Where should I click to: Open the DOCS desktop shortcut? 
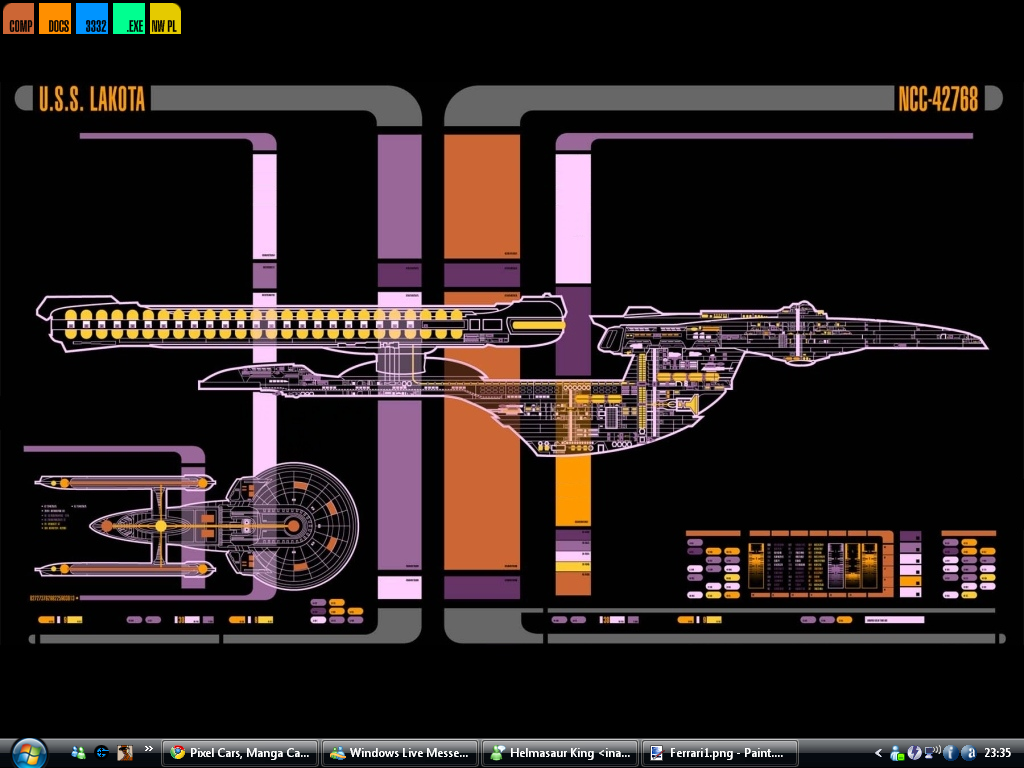pos(56,18)
